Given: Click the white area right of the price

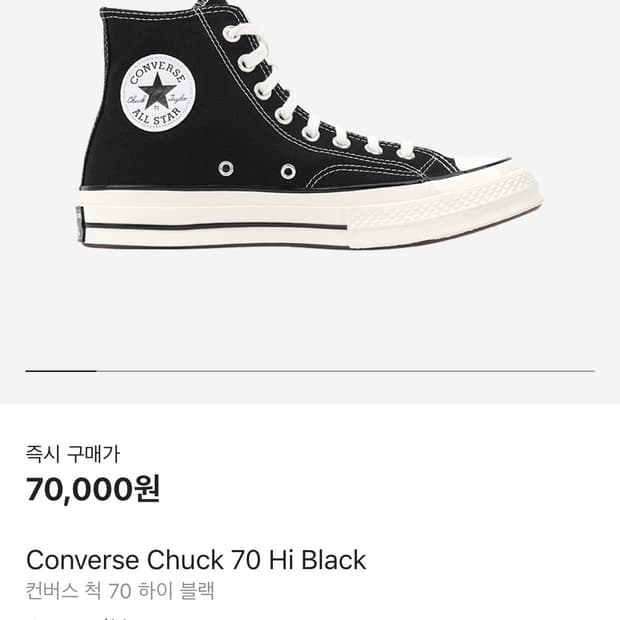Looking at the screenshot, I should [400, 490].
